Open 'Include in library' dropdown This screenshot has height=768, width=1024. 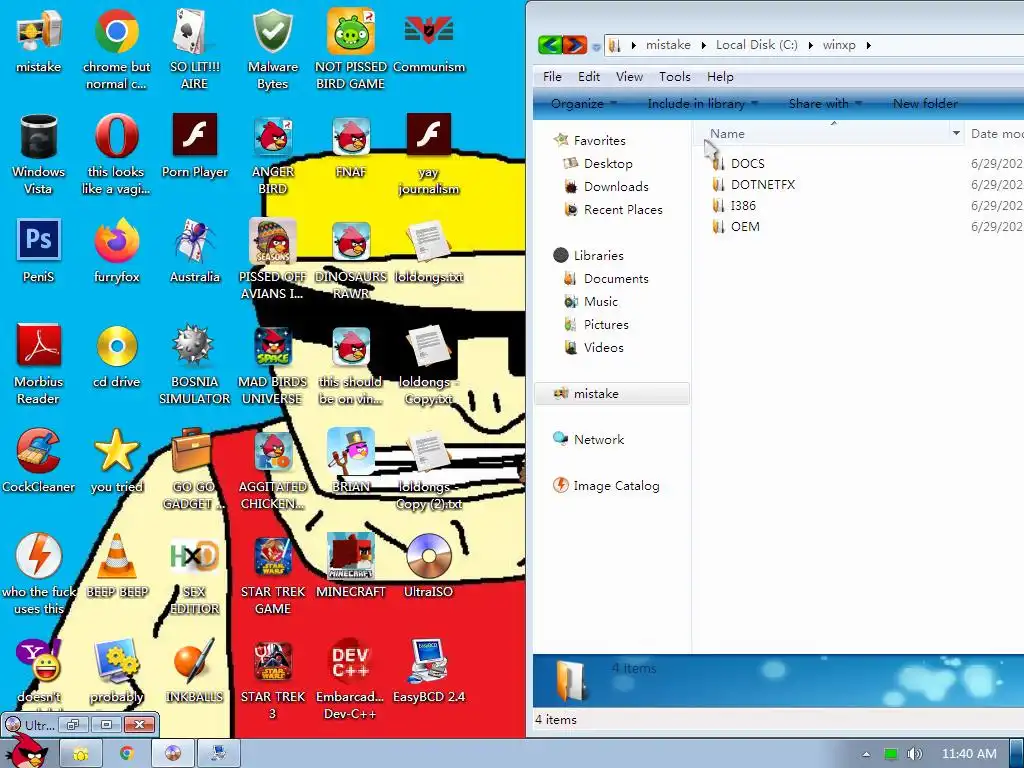click(x=703, y=103)
